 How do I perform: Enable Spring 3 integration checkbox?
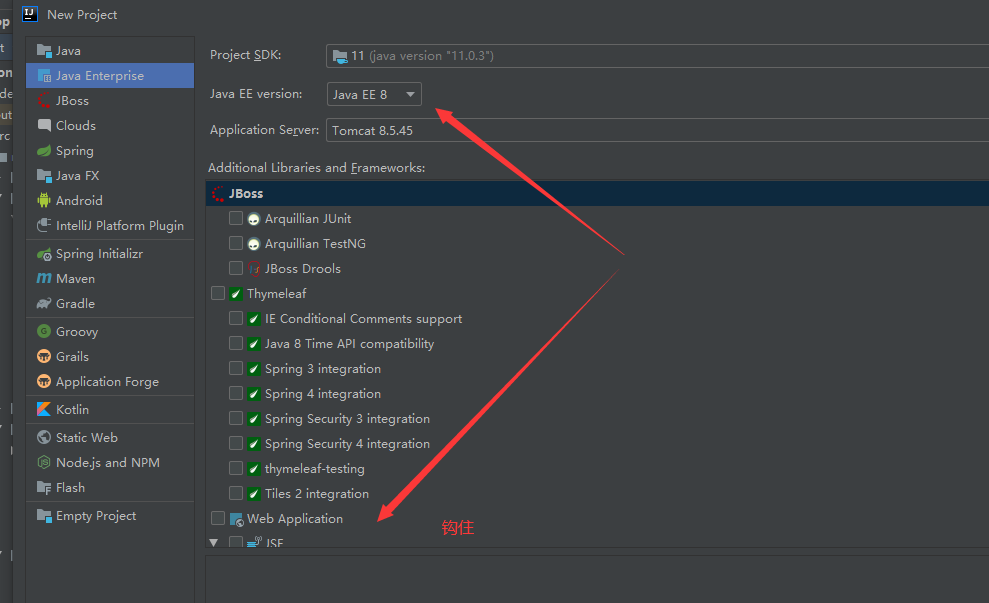pos(236,368)
